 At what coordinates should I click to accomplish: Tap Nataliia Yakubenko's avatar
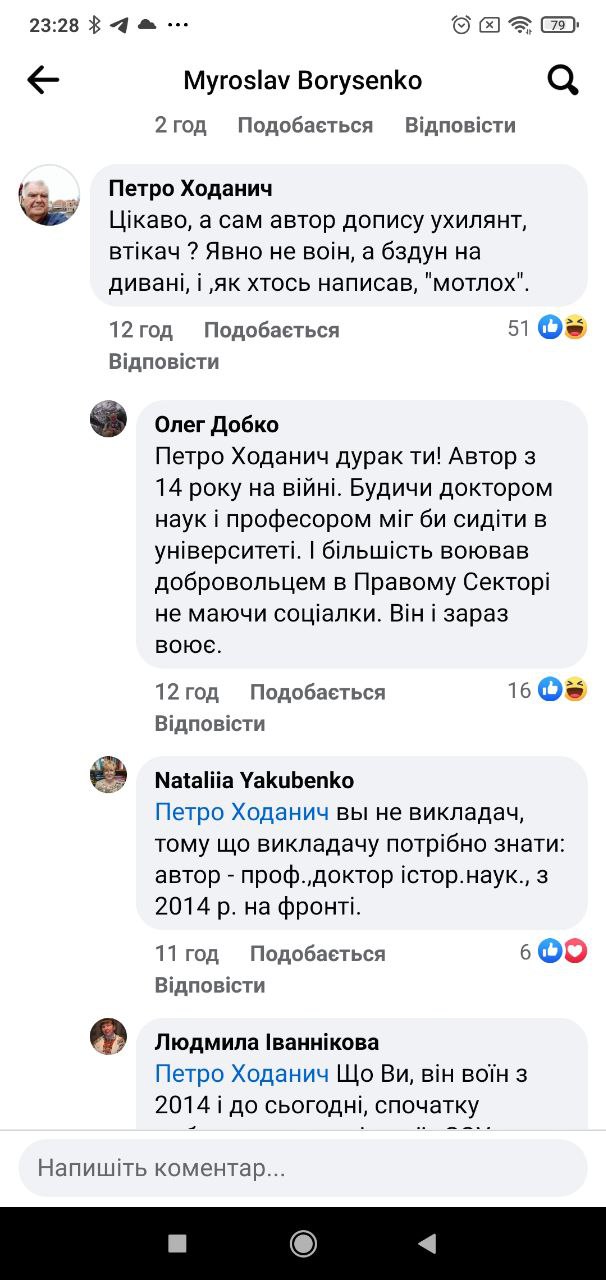[109, 775]
